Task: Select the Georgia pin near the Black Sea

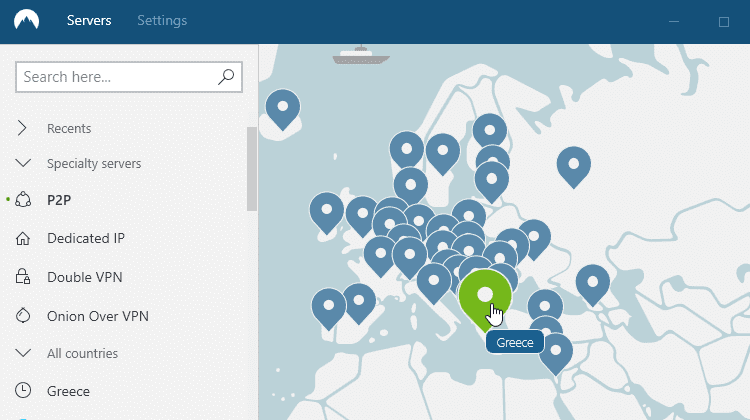Action: tap(593, 285)
